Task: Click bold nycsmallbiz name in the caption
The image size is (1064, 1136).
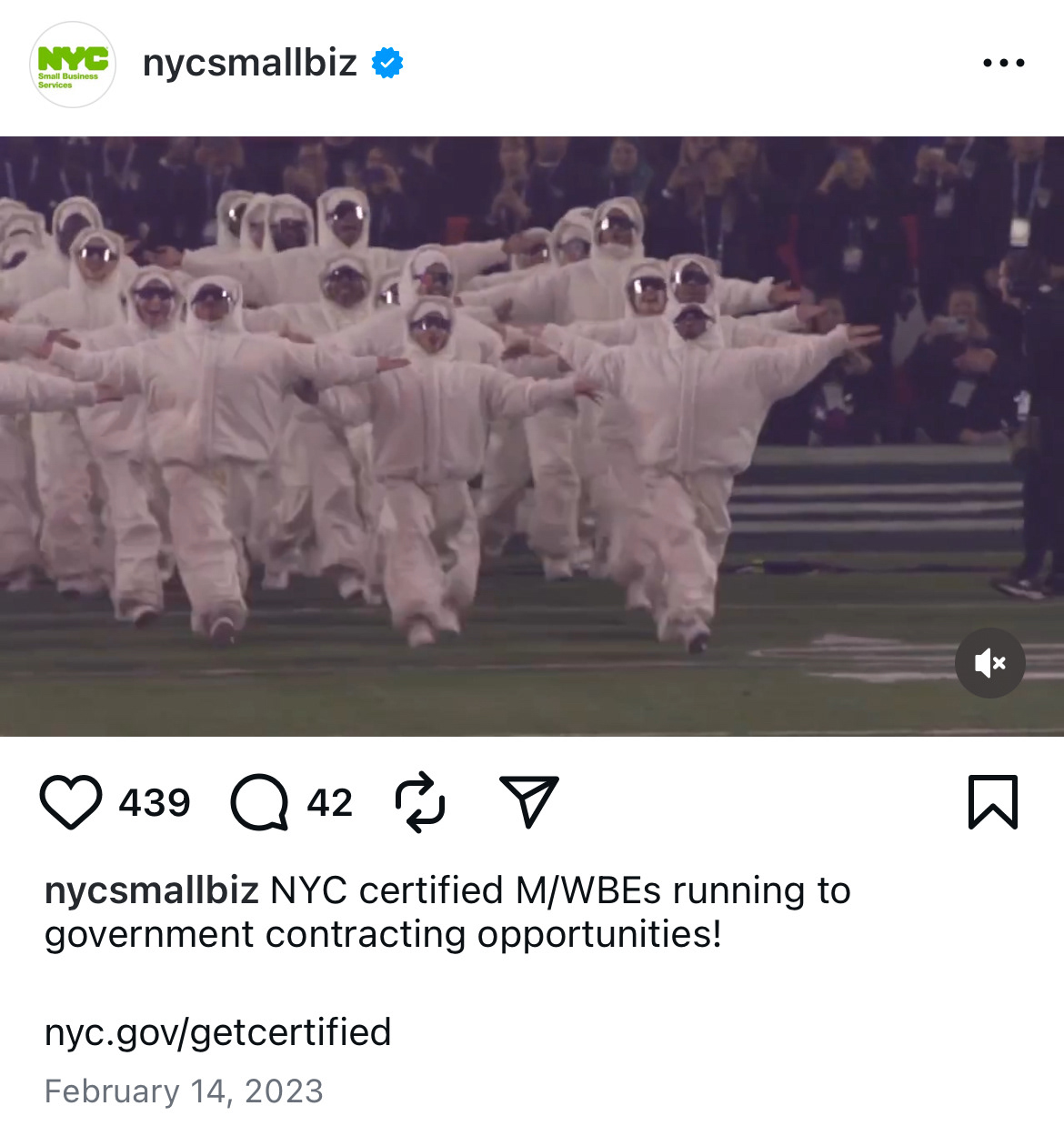Action: pyautogui.click(x=152, y=890)
